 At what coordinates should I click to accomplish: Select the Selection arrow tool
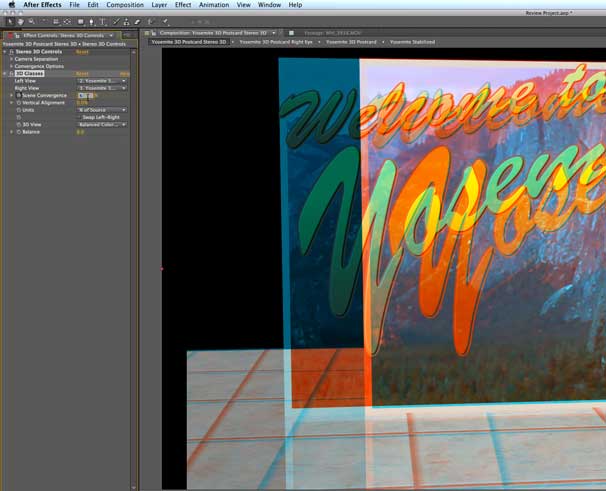click(x=10, y=22)
